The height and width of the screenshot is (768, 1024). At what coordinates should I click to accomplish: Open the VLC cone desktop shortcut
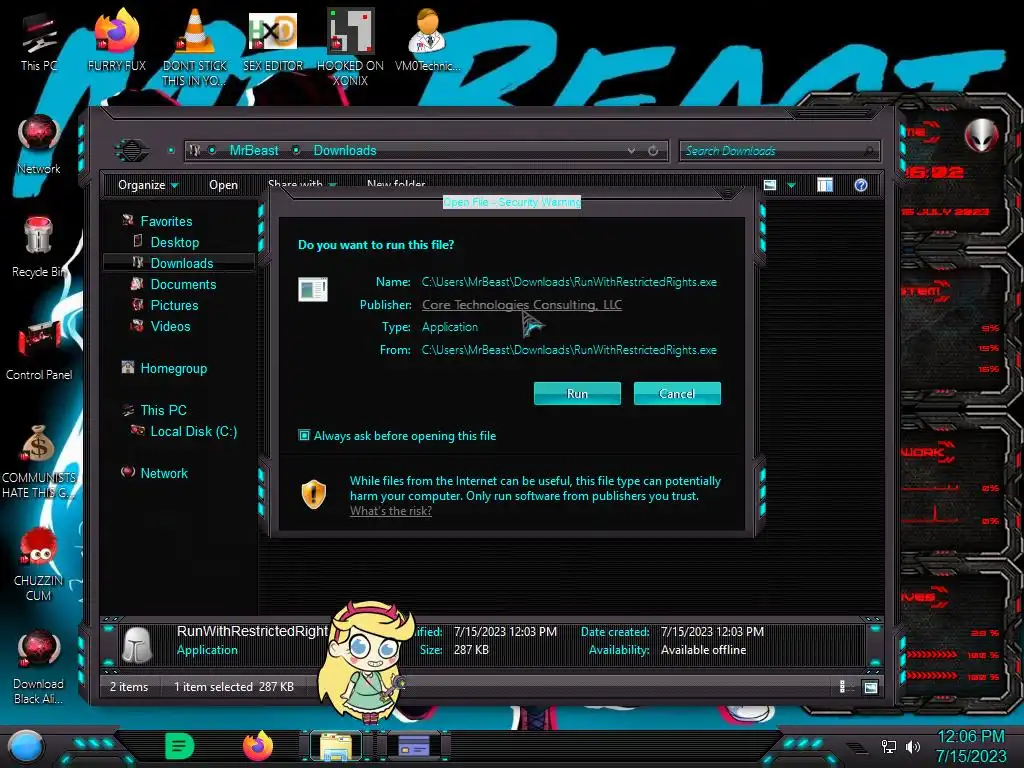pos(195,46)
